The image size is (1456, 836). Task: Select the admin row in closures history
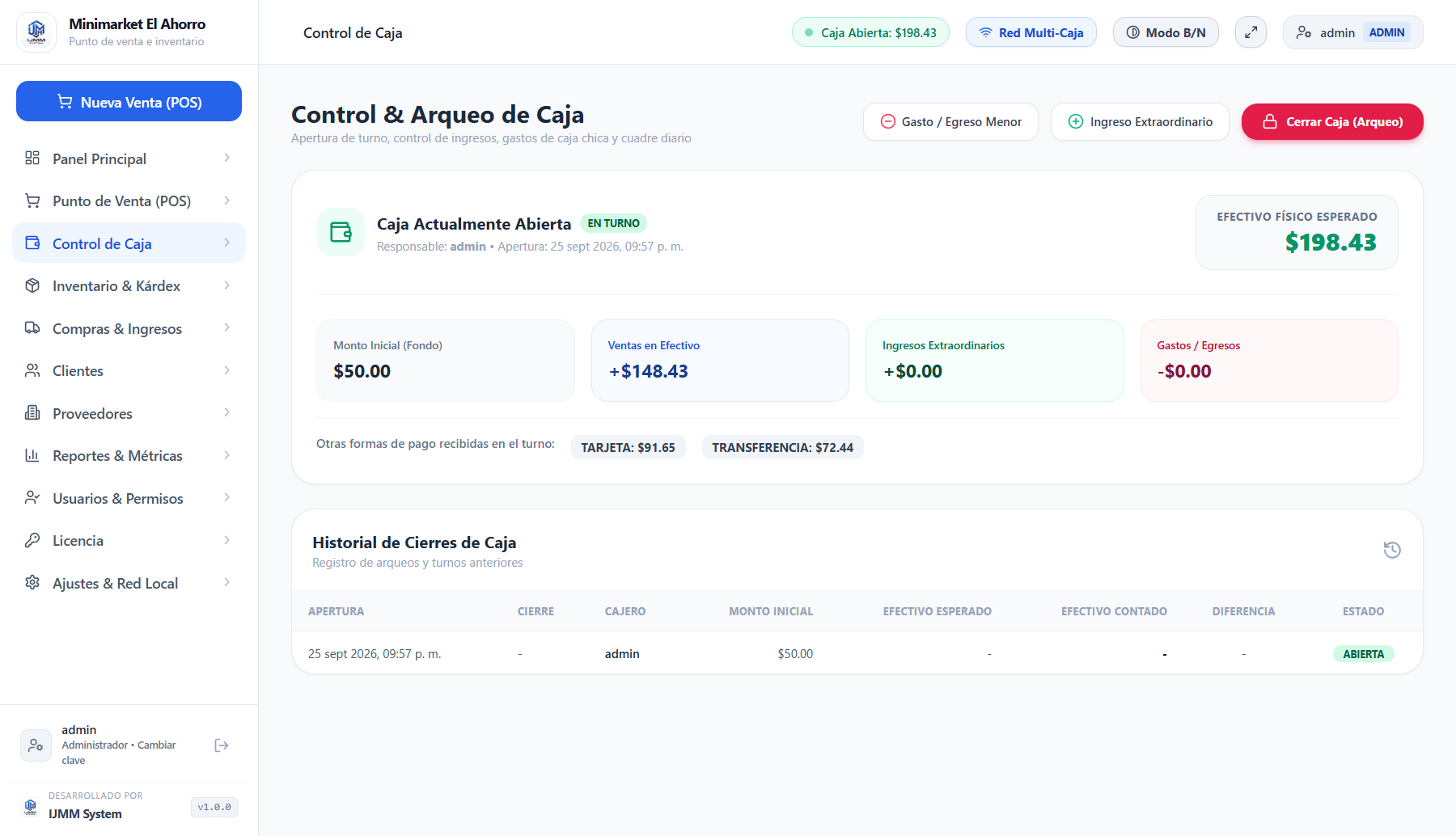coord(857,653)
